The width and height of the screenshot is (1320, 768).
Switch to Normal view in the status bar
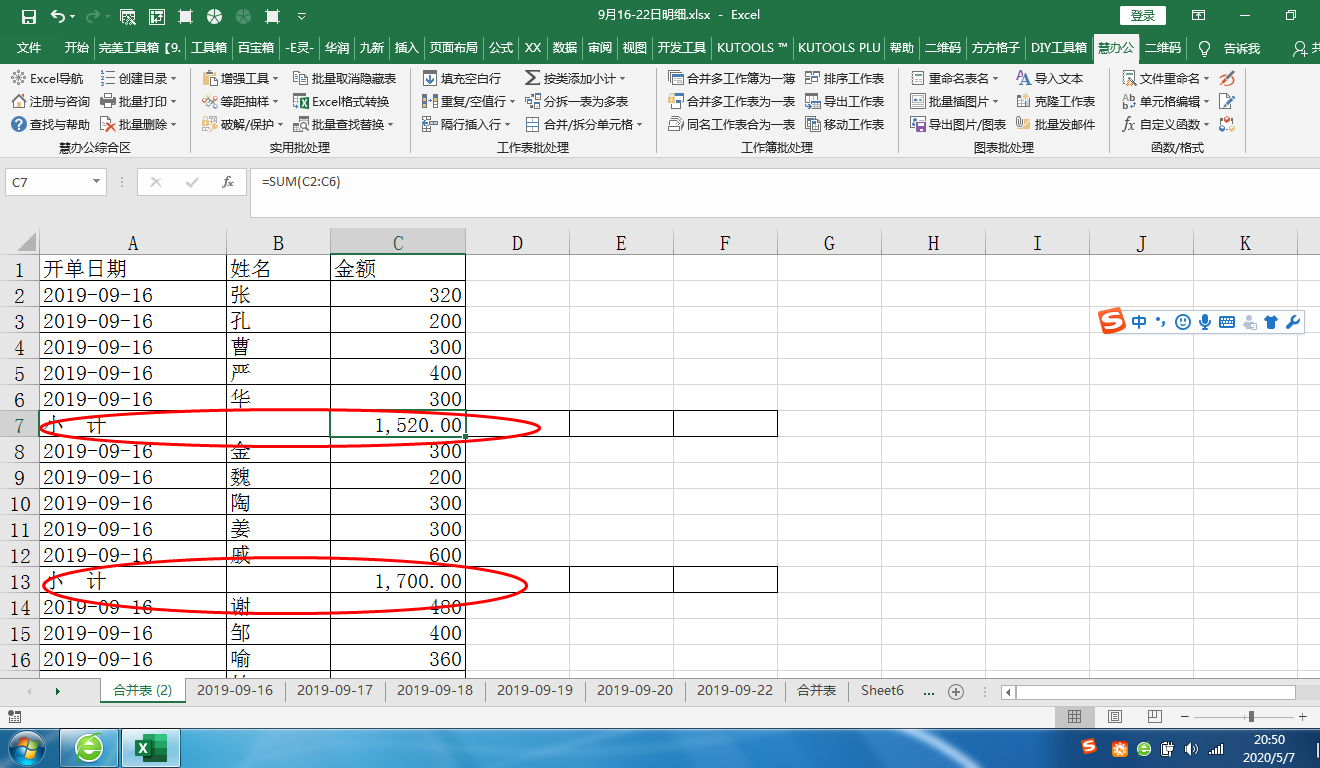[x=1074, y=717]
